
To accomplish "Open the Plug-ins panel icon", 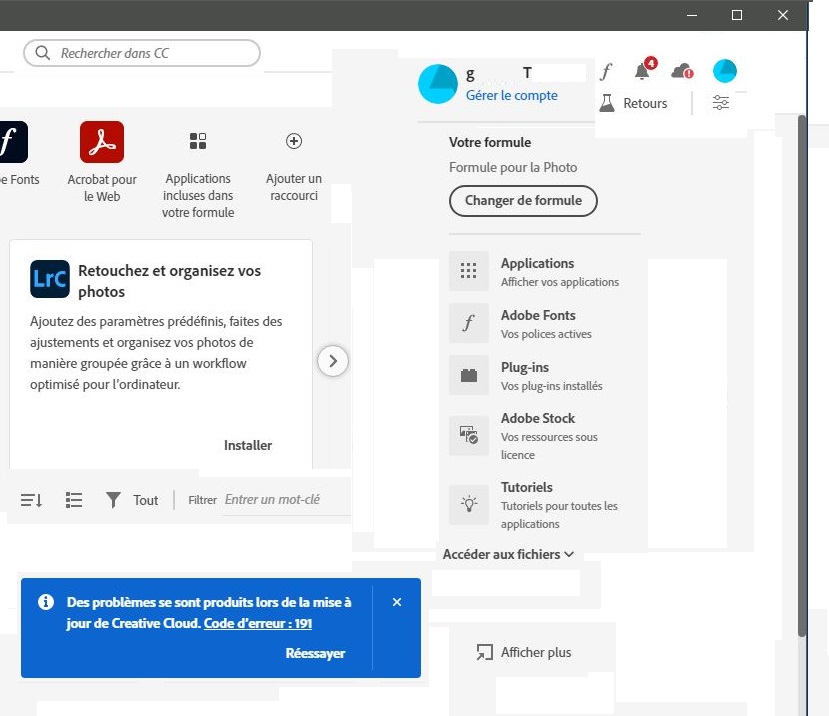I will 469,375.
